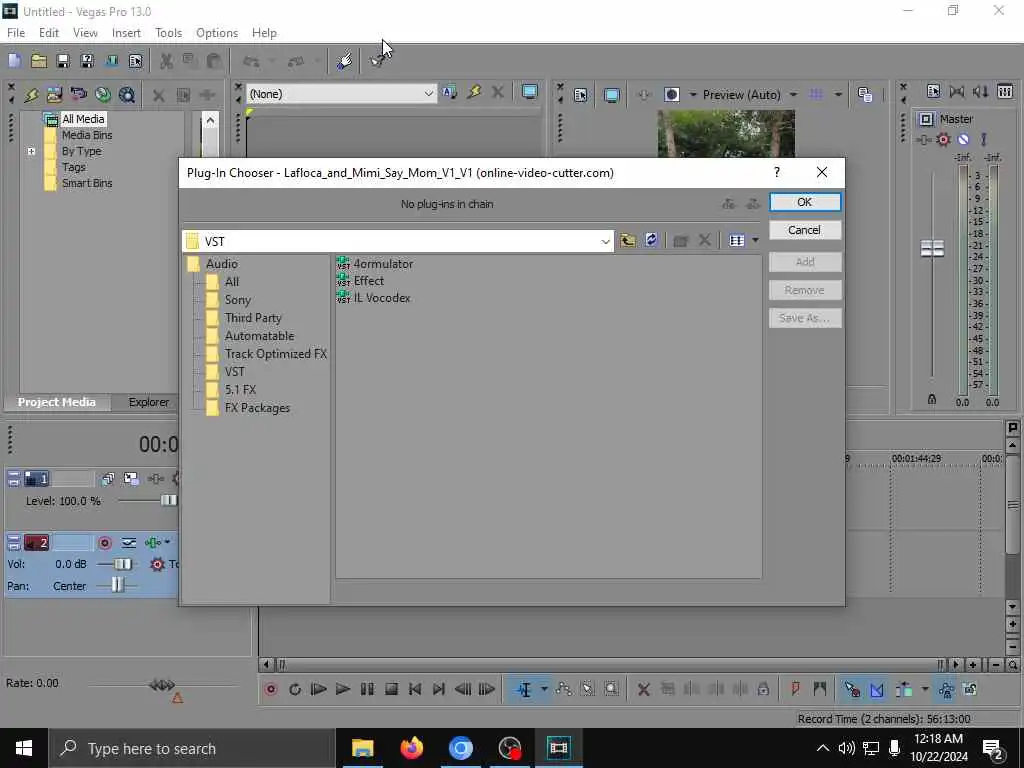Screen dimensions: 1024x768
Task: Open the (None) dropdown in Trimmer
Action: point(428,94)
